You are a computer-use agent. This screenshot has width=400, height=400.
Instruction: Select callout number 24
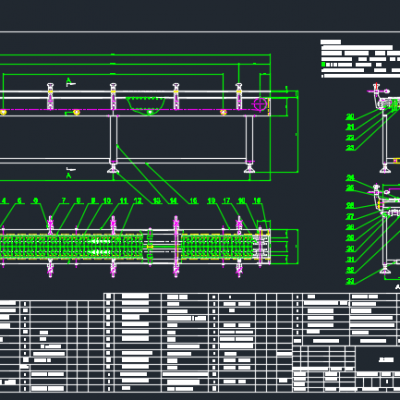pos(350,178)
